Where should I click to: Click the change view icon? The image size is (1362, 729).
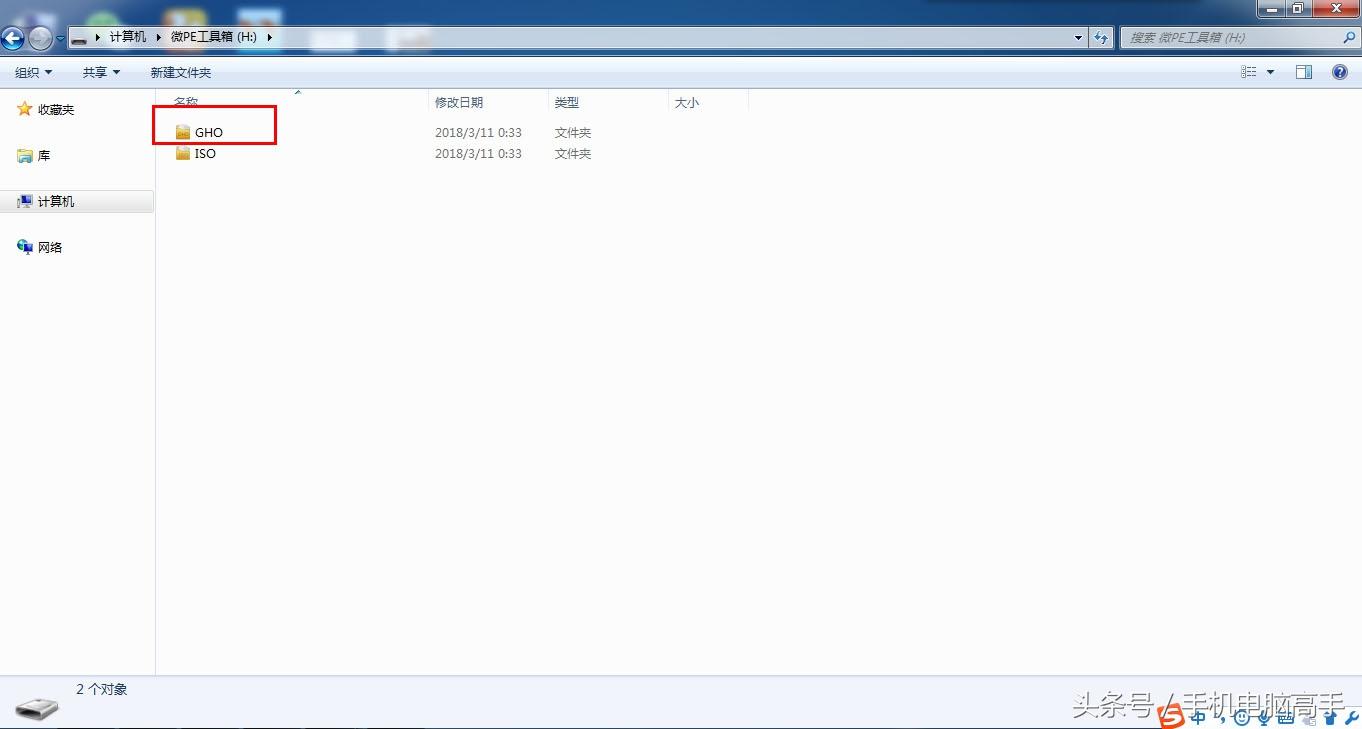[x=1248, y=72]
